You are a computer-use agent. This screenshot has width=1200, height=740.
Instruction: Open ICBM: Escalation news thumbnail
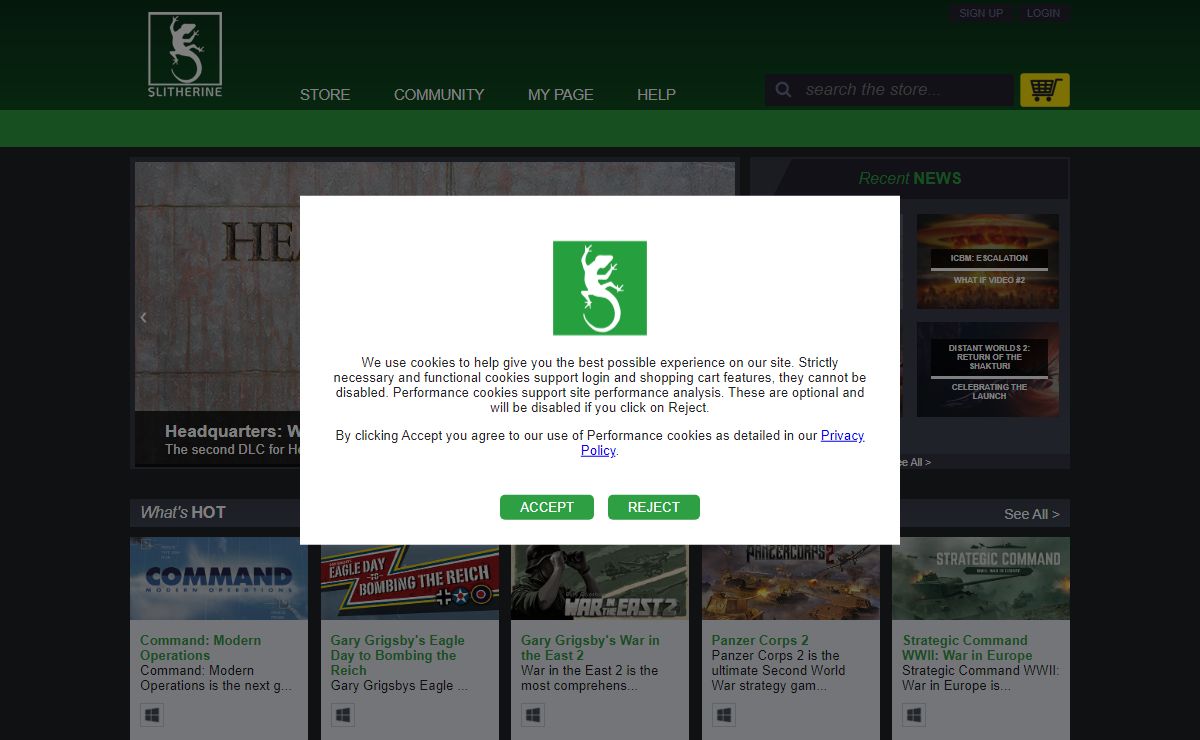988,261
